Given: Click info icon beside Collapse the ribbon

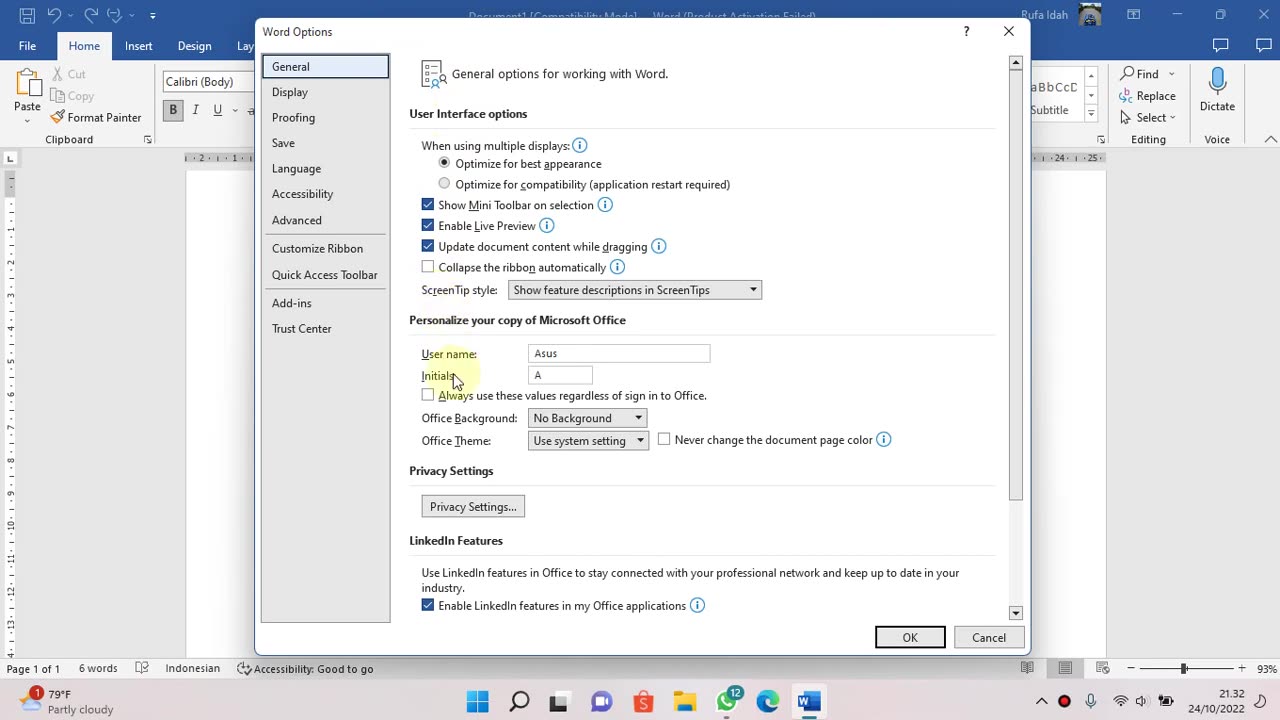Looking at the screenshot, I should tap(617, 267).
